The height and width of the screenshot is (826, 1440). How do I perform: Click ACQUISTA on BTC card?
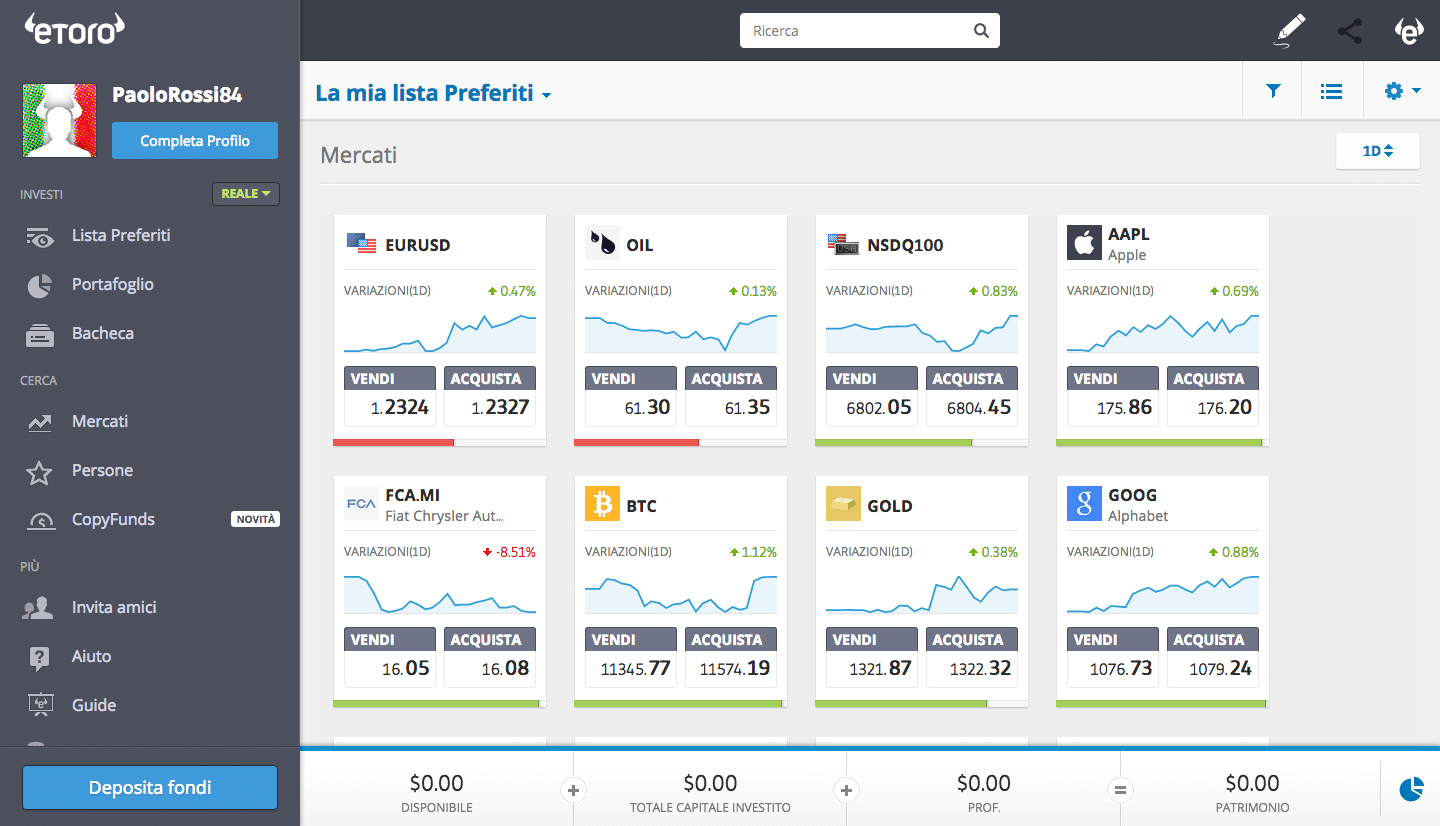[731, 657]
